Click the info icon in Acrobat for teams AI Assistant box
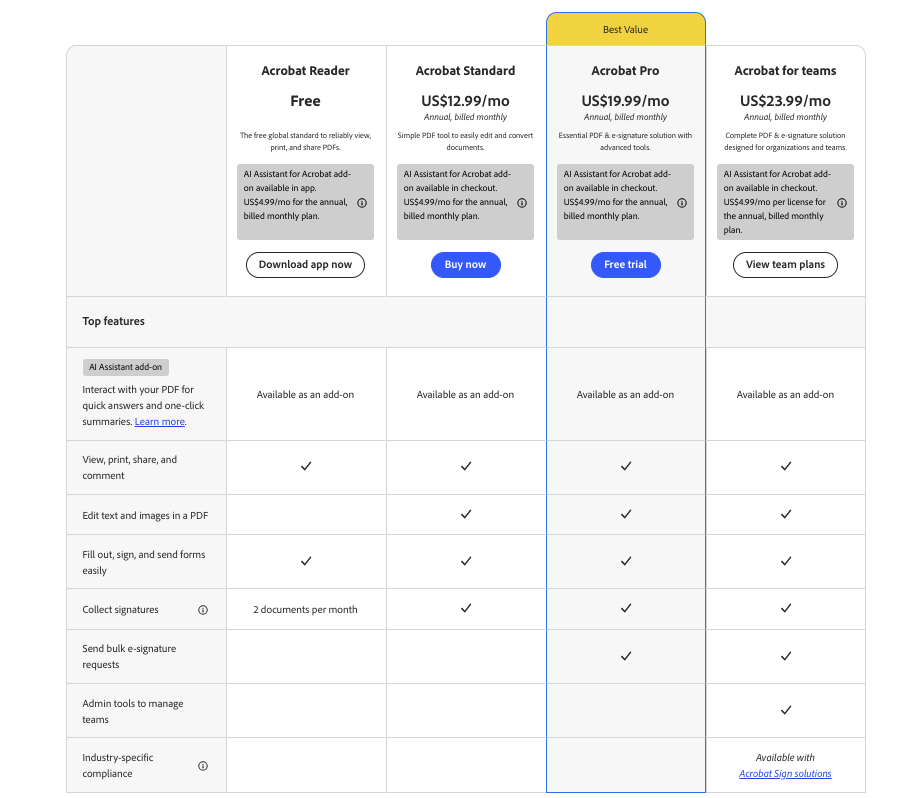Viewport: 916px width, 798px height. (x=841, y=202)
